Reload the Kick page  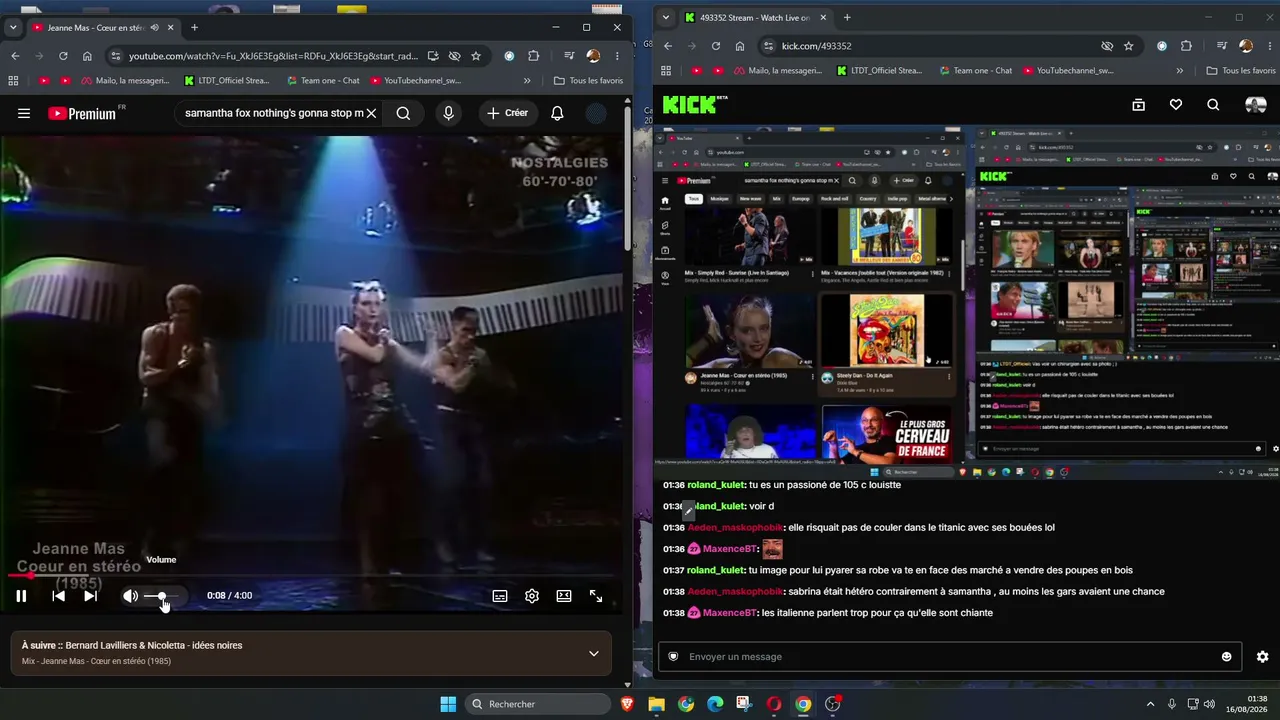click(716, 46)
